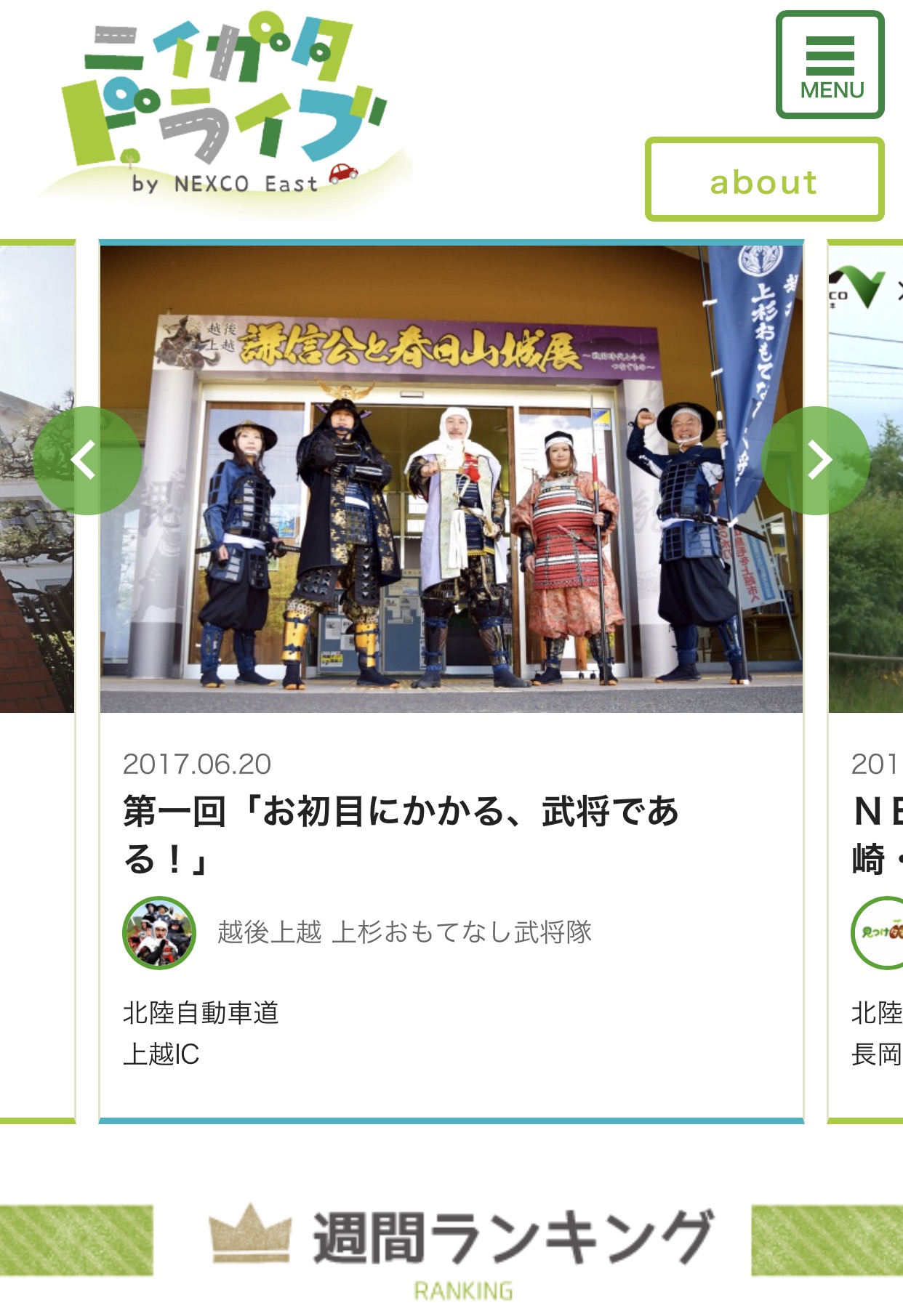The height and width of the screenshot is (1316, 903).
Task: Click the about button
Action: tap(764, 179)
